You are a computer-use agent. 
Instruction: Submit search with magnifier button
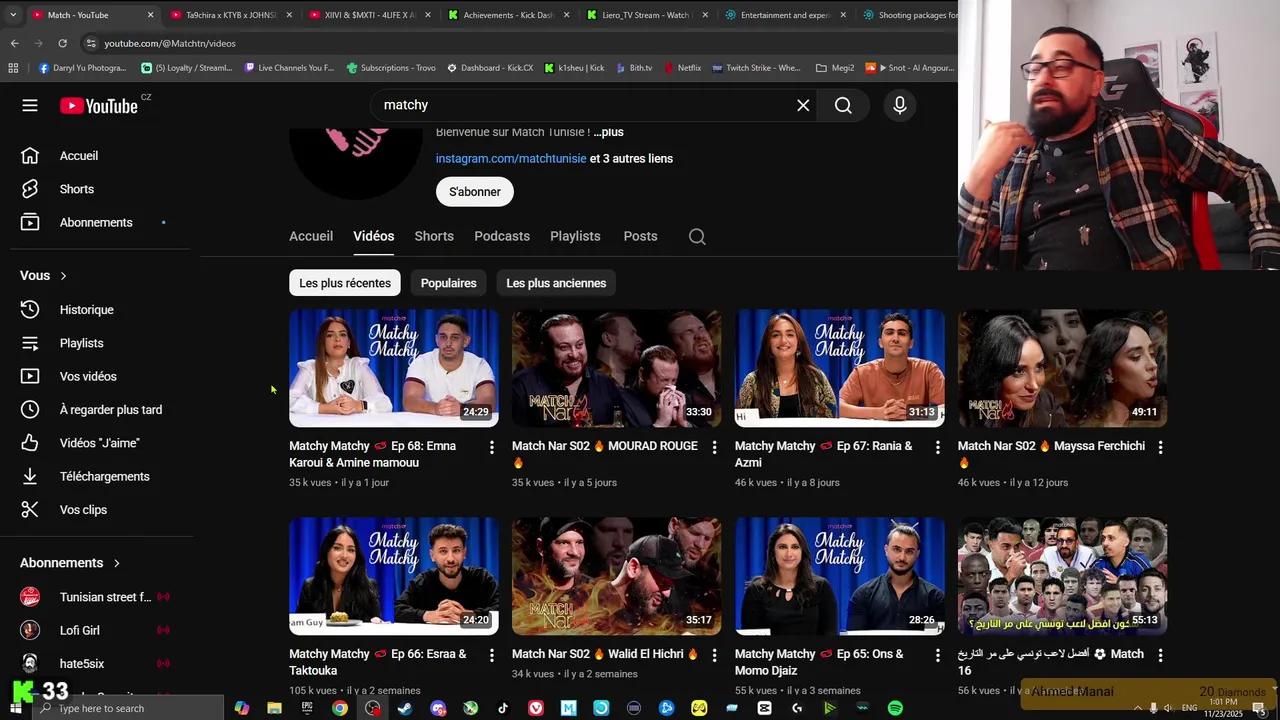tap(843, 105)
